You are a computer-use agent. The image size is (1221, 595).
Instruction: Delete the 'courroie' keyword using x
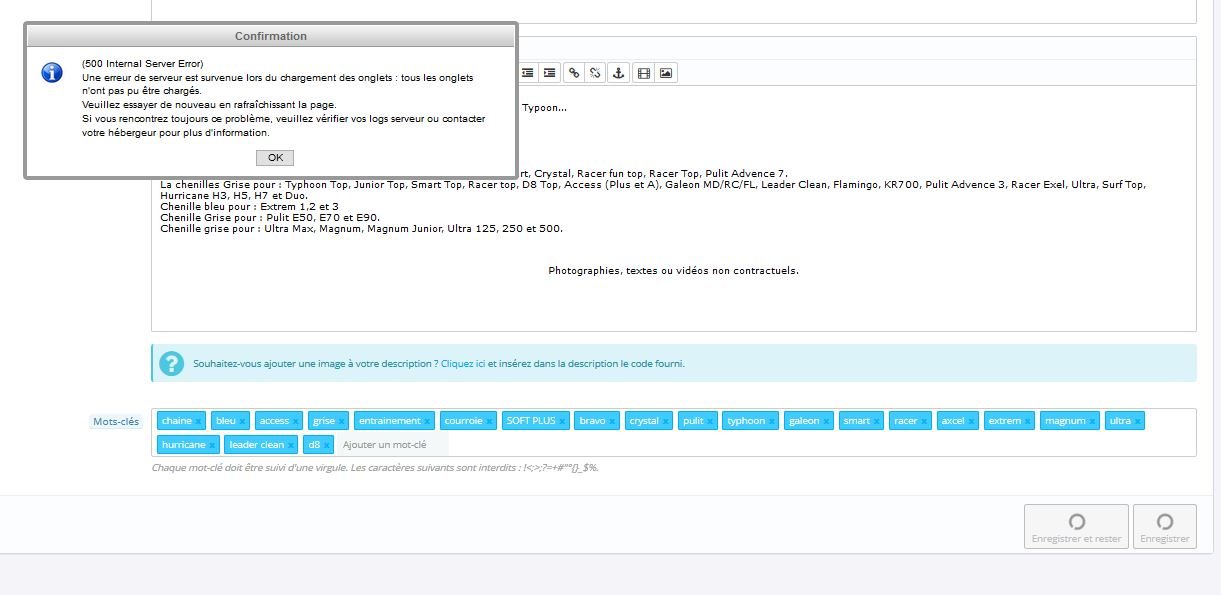point(489,422)
